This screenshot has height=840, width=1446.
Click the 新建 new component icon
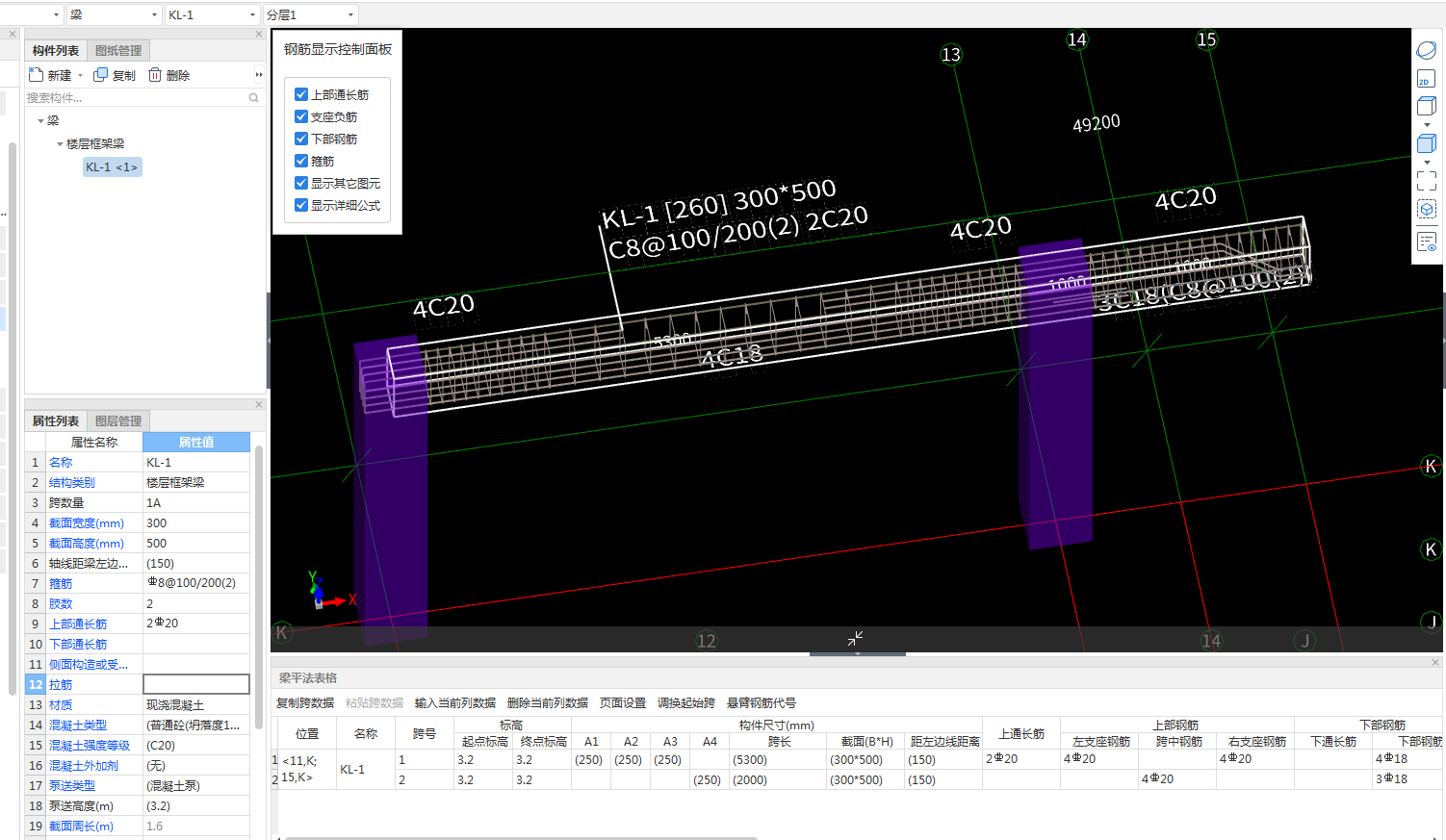click(x=37, y=75)
